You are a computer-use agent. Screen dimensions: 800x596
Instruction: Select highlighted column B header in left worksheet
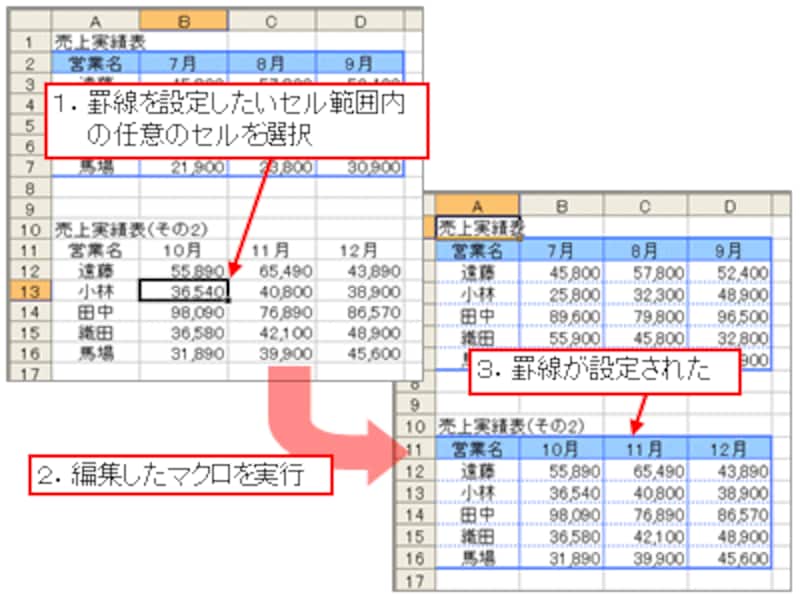click(184, 22)
